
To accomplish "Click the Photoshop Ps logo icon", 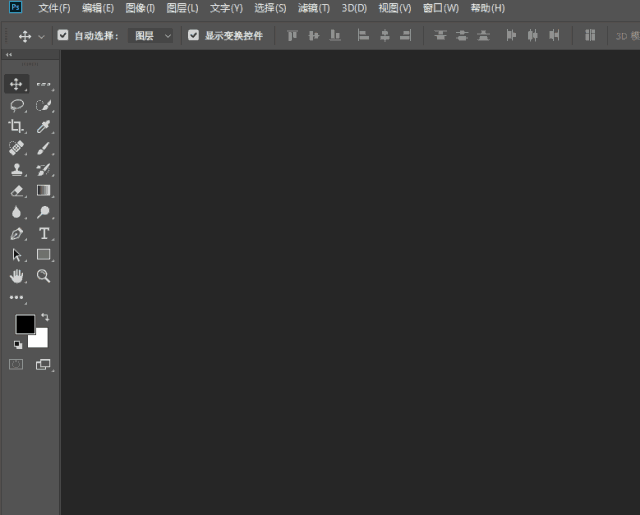I will [16, 7].
